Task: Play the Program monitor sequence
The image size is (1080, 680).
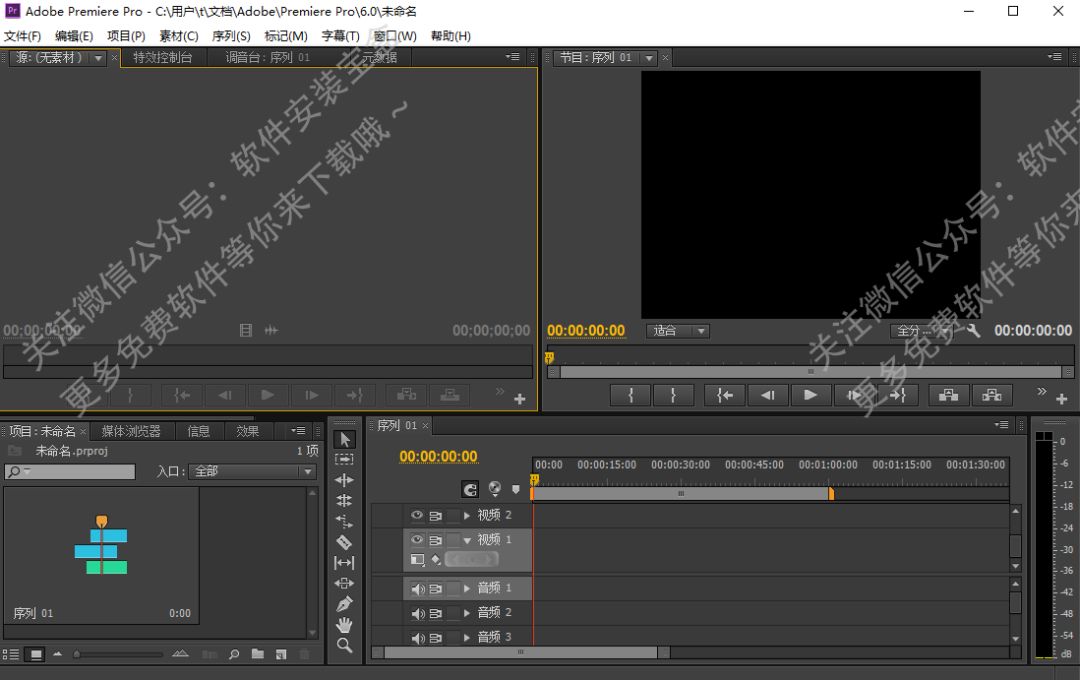Action: 811,395
